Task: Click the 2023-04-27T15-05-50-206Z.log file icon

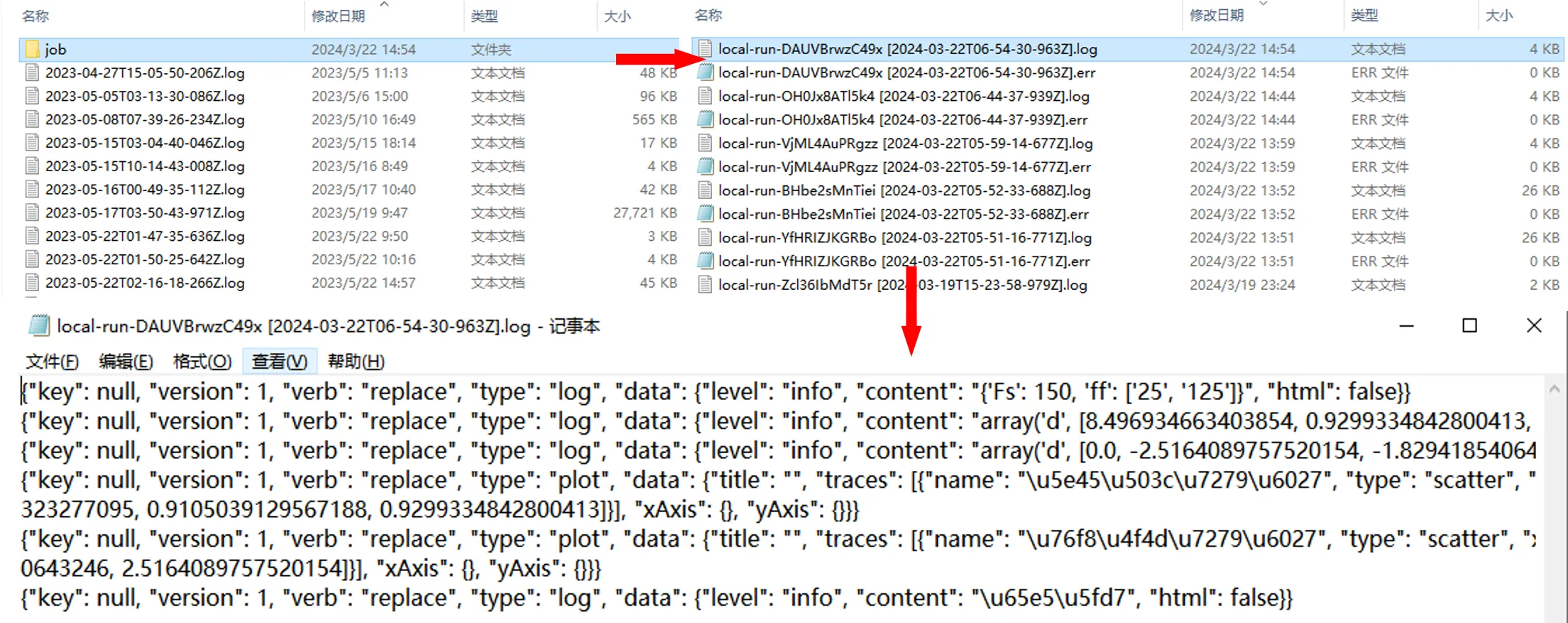Action: click(32, 72)
